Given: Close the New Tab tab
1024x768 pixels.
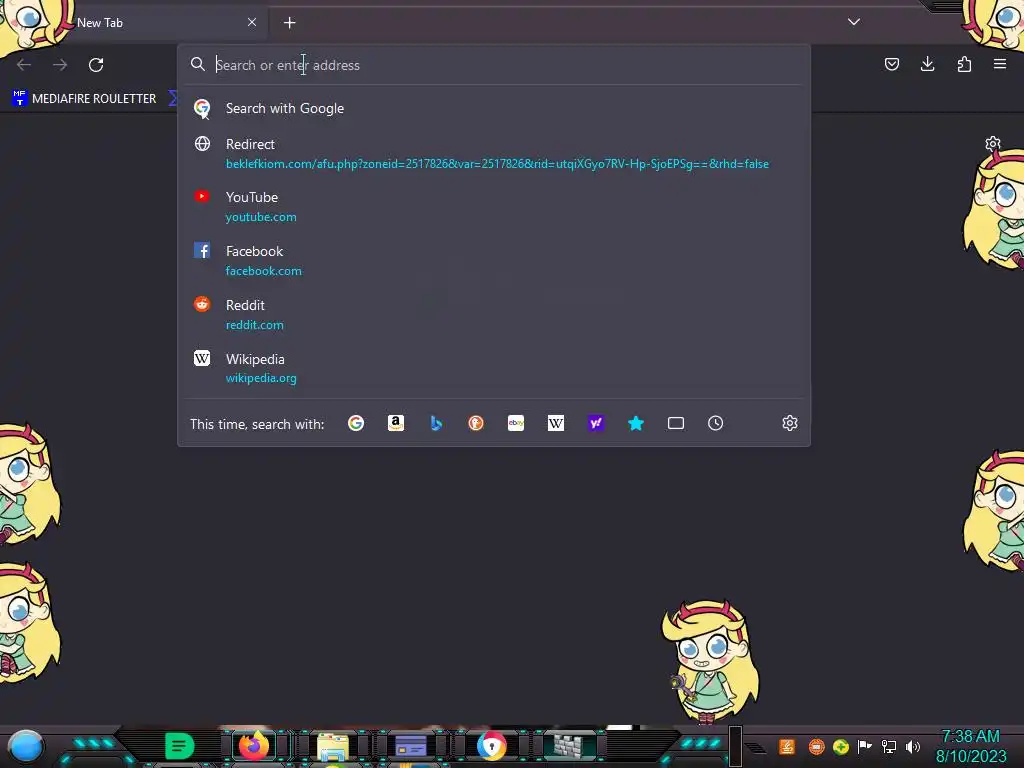Looking at the screenshot, I should coord(252,22).
